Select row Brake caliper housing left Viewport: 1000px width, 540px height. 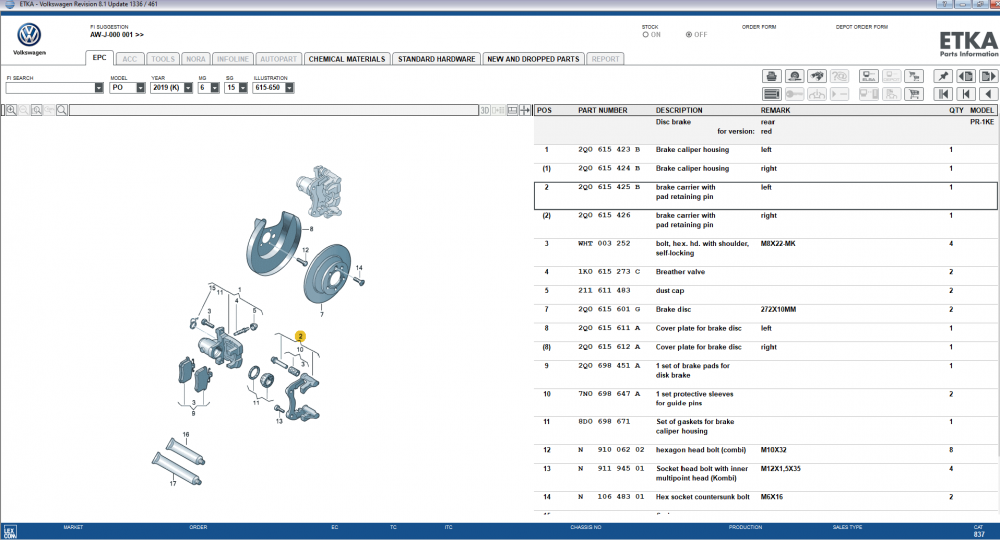point(766,150)
